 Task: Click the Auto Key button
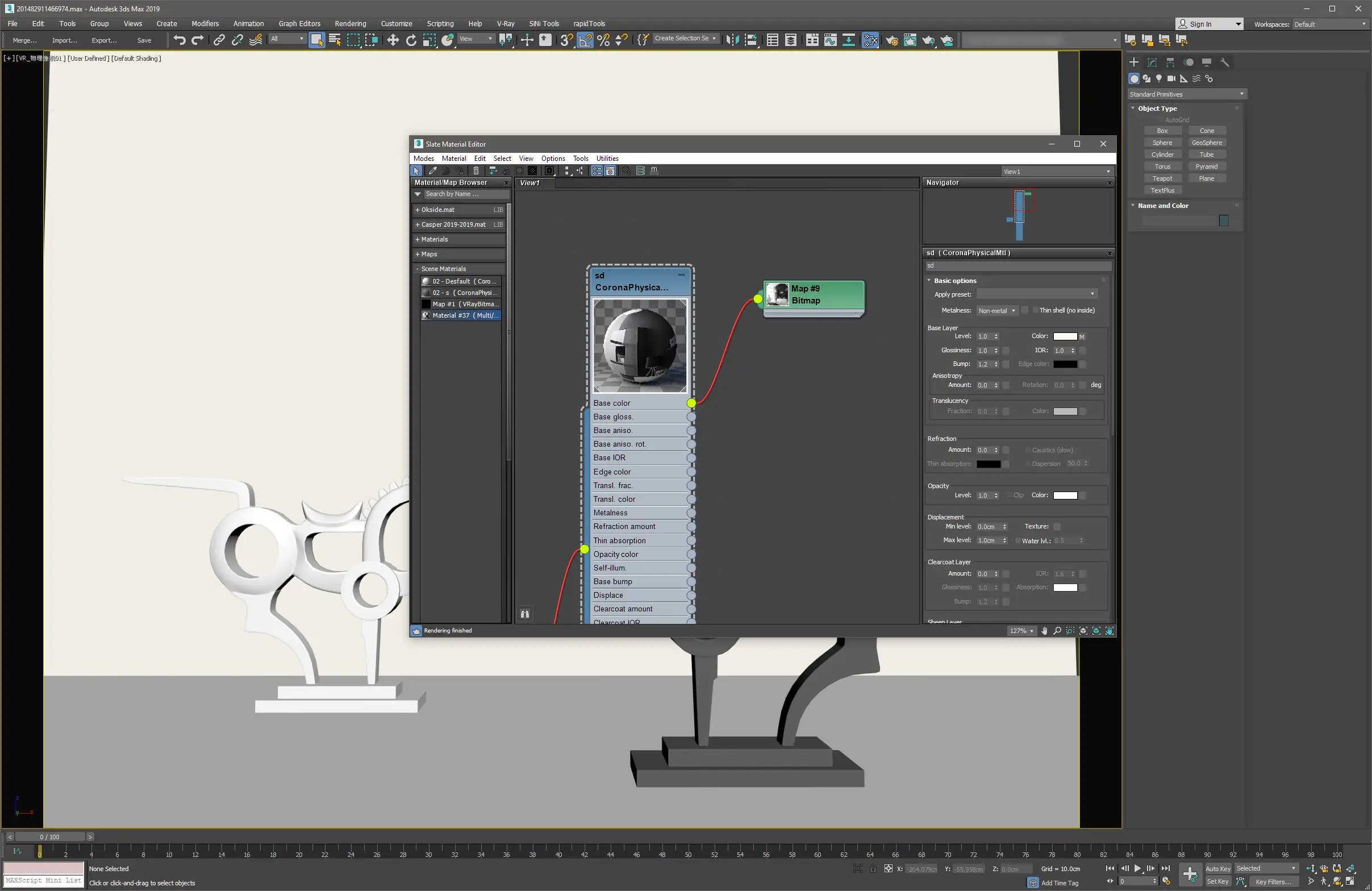[1217, 868]
